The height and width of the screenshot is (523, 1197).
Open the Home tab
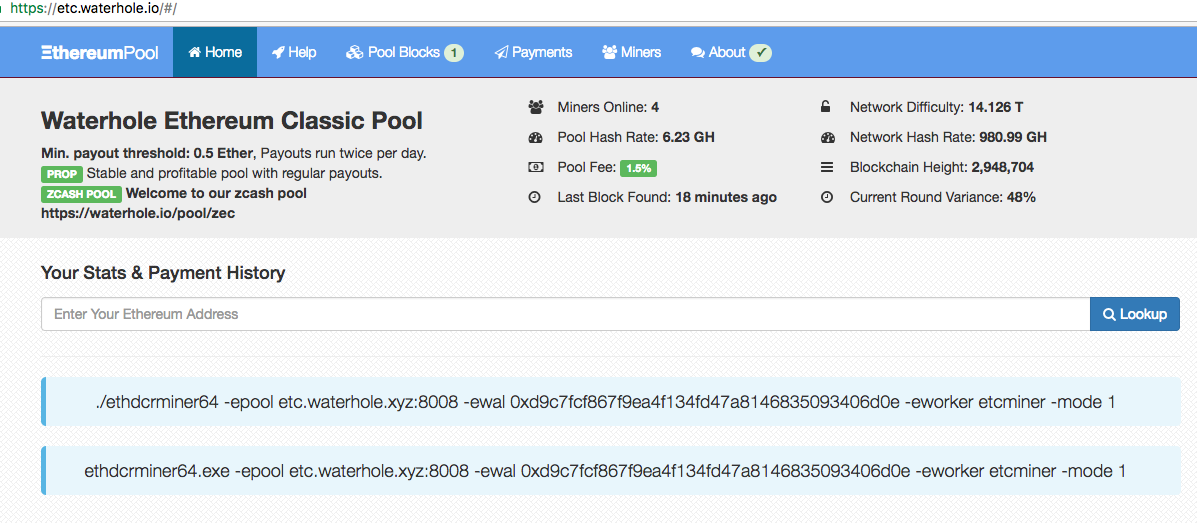[x=215, y=52]
